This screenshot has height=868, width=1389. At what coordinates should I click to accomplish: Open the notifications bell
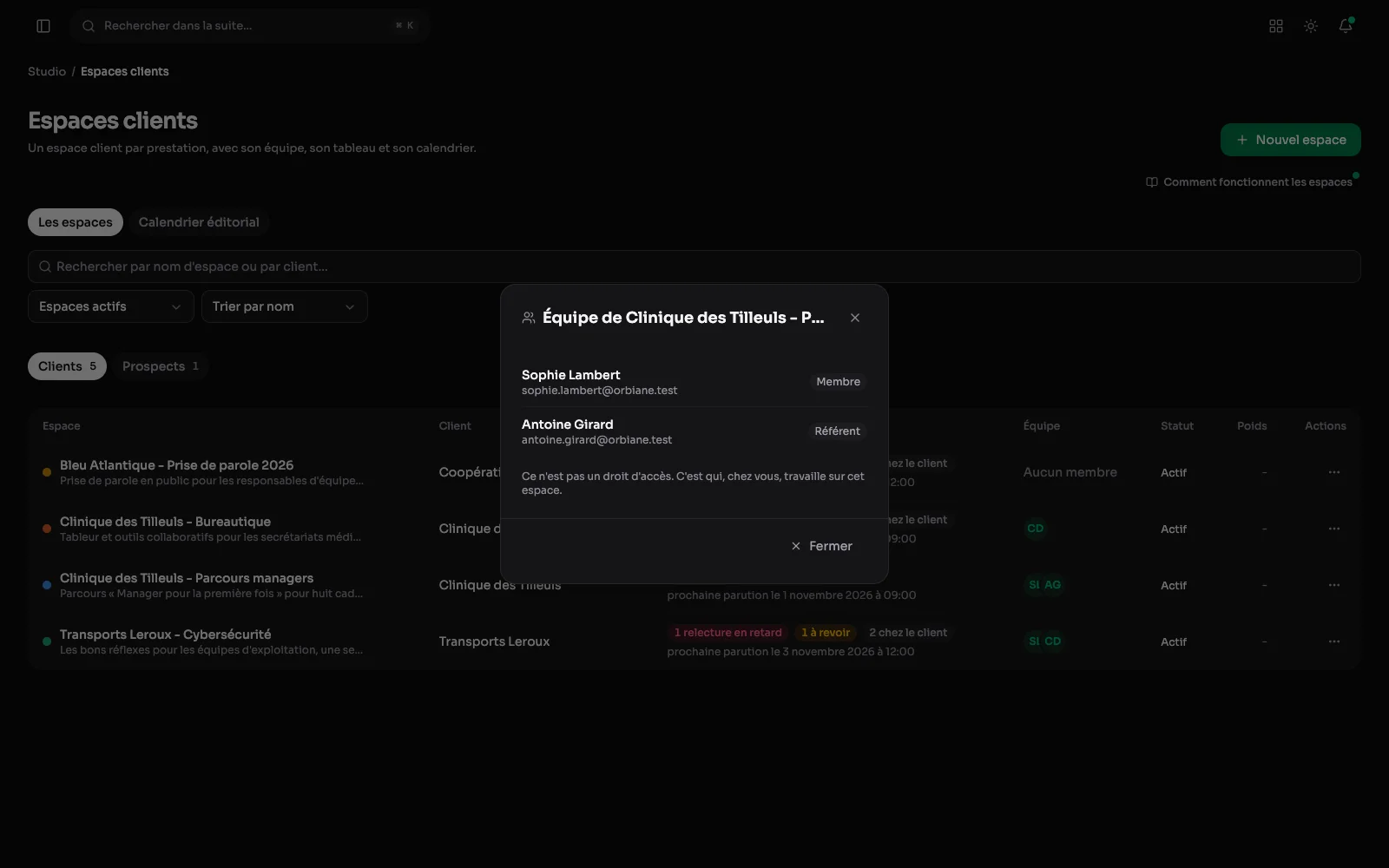pos(1346,26)
